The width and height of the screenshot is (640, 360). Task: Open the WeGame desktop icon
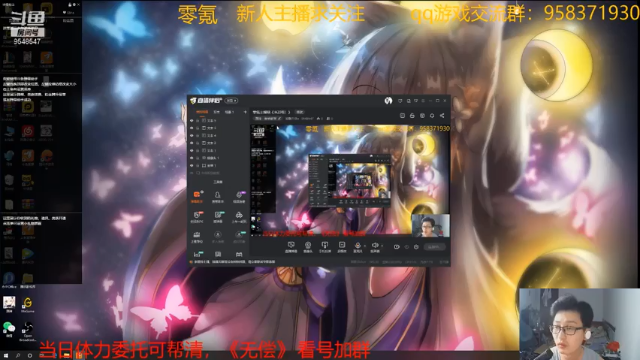28,304
